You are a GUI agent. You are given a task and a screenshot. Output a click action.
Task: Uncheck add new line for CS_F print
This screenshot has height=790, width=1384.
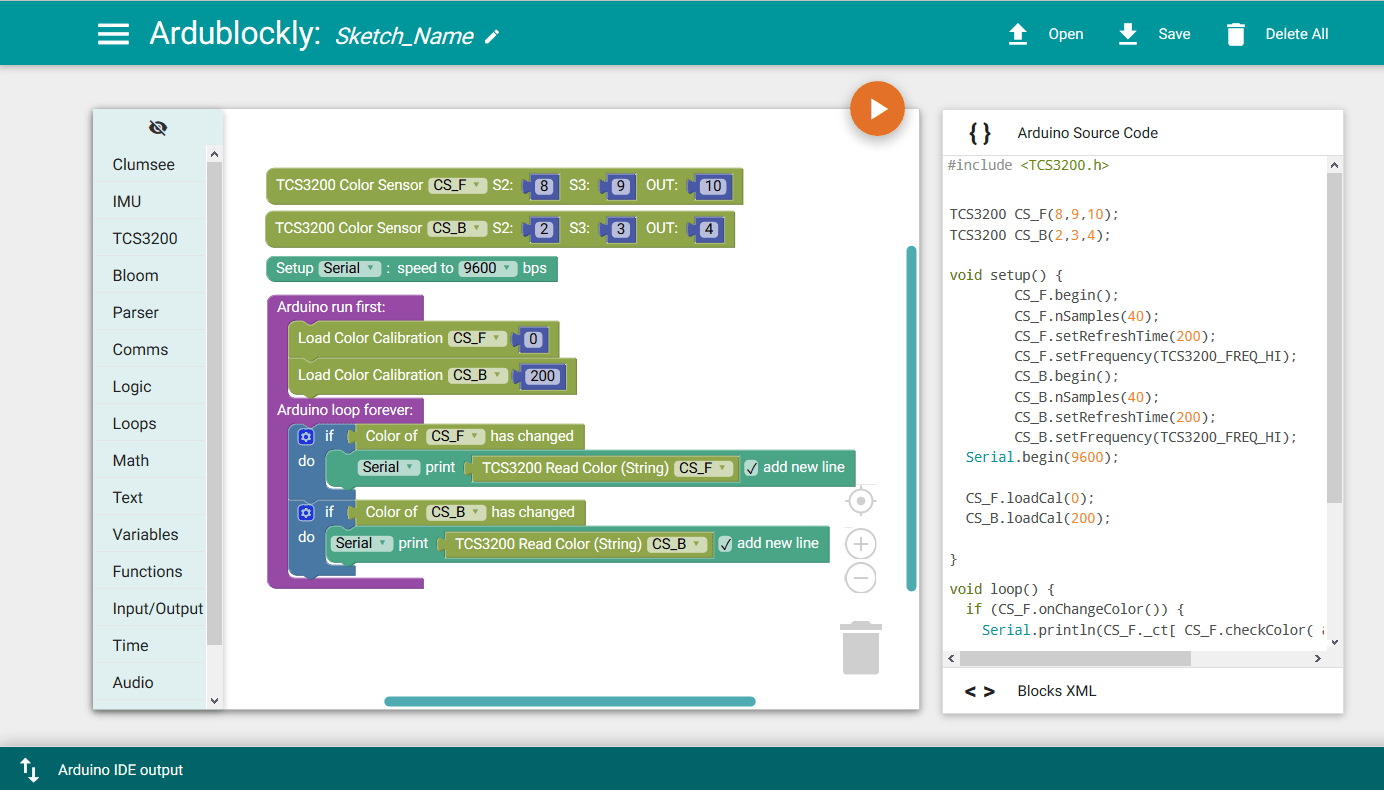coord(751,468)
